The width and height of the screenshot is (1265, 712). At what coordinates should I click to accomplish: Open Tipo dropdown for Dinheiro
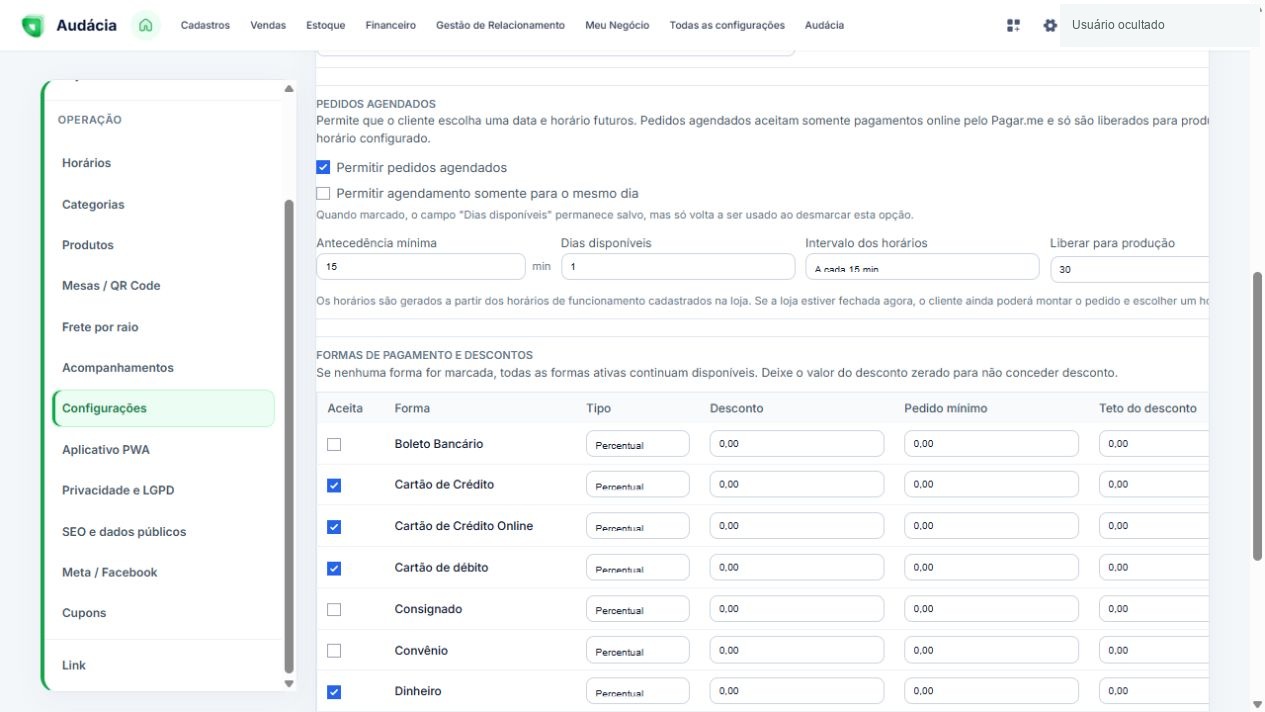point(638,691)
